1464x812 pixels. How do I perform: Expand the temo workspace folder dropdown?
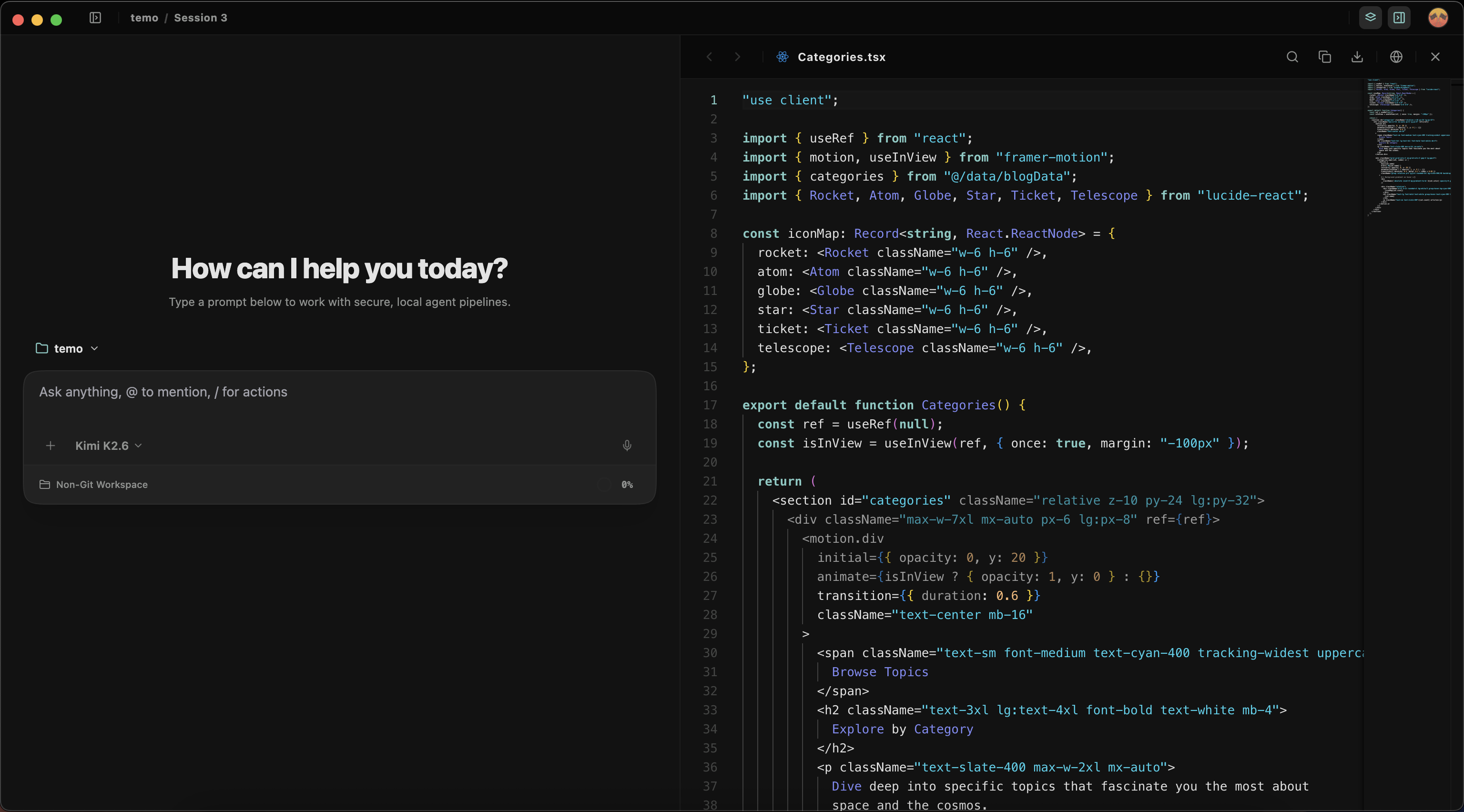[67, 348]
